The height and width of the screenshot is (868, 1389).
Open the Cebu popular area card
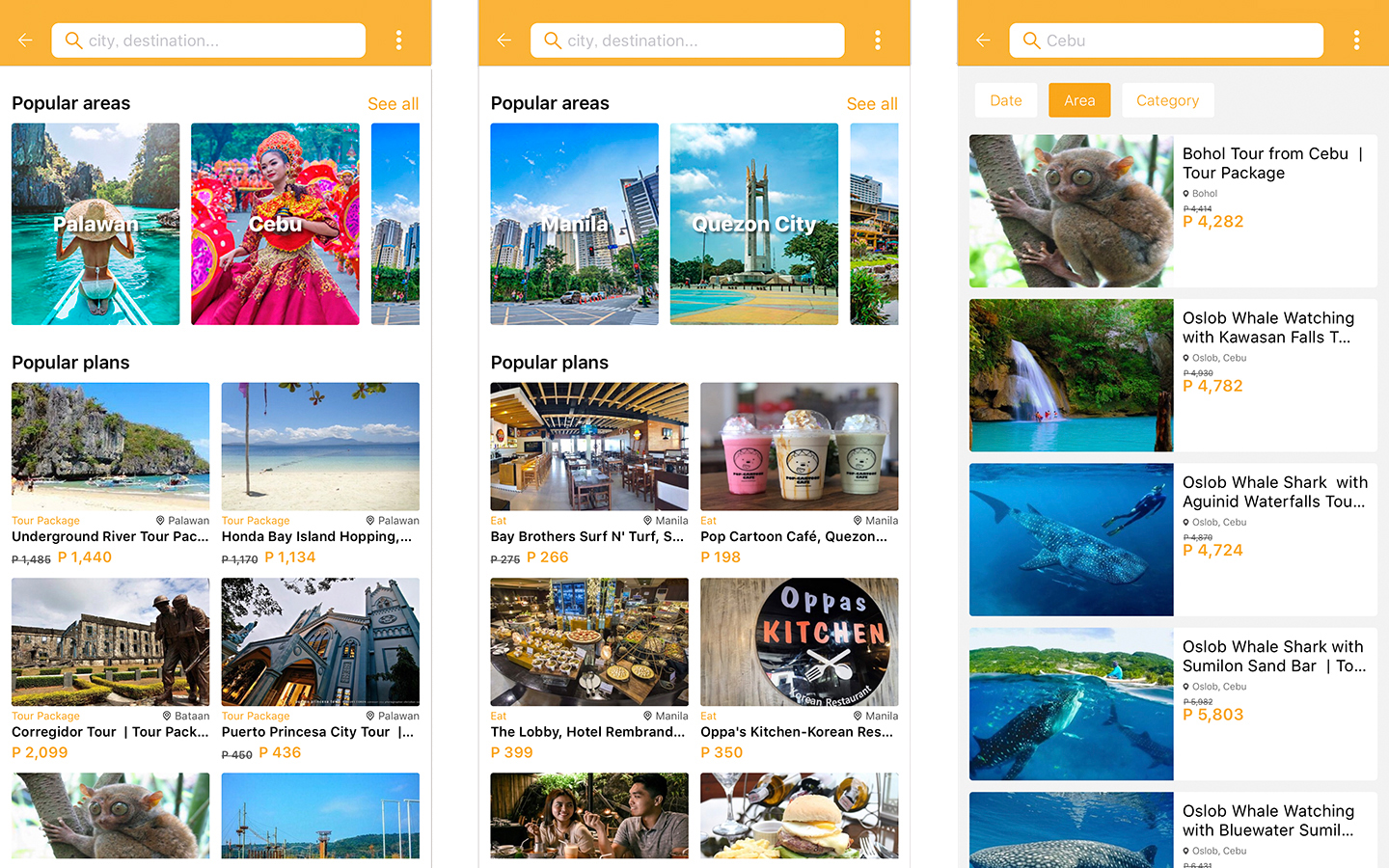[x=275, y=224]
